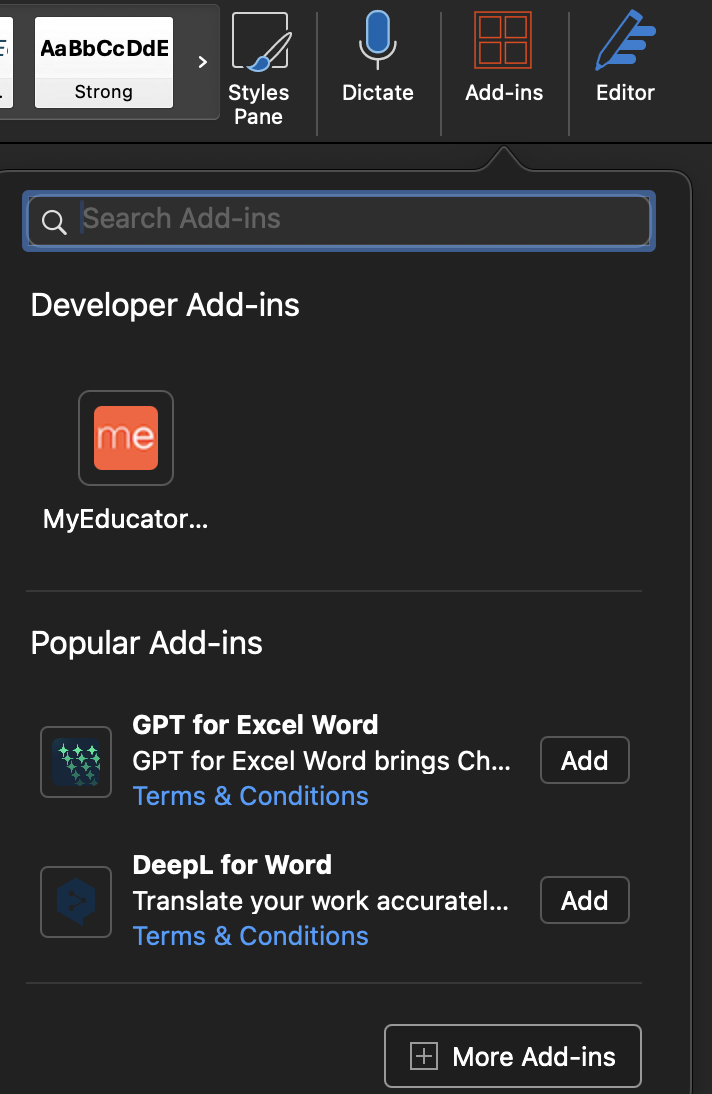Open Terms & Conditions for DeepL for Word
The height and width of the screenshot is (1094, 712).
(251, 936)
